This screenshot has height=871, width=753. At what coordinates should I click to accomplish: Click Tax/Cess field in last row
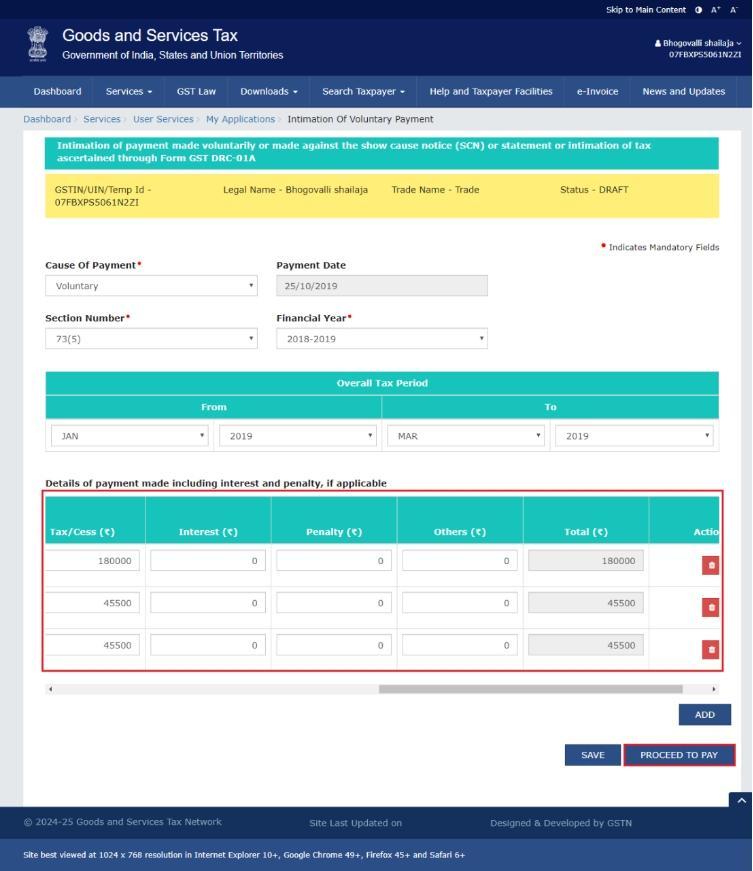pos(92,645)
